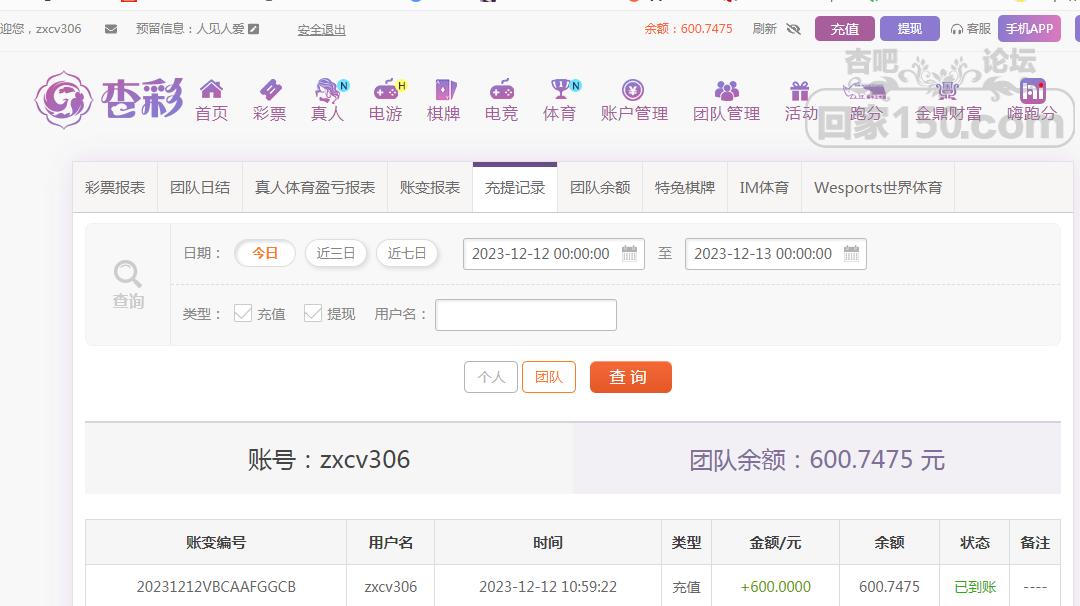This screenshot has height=606, width=1080.
Task: Edit the reserved message pencil icon
Action: (x=253, y=29)
